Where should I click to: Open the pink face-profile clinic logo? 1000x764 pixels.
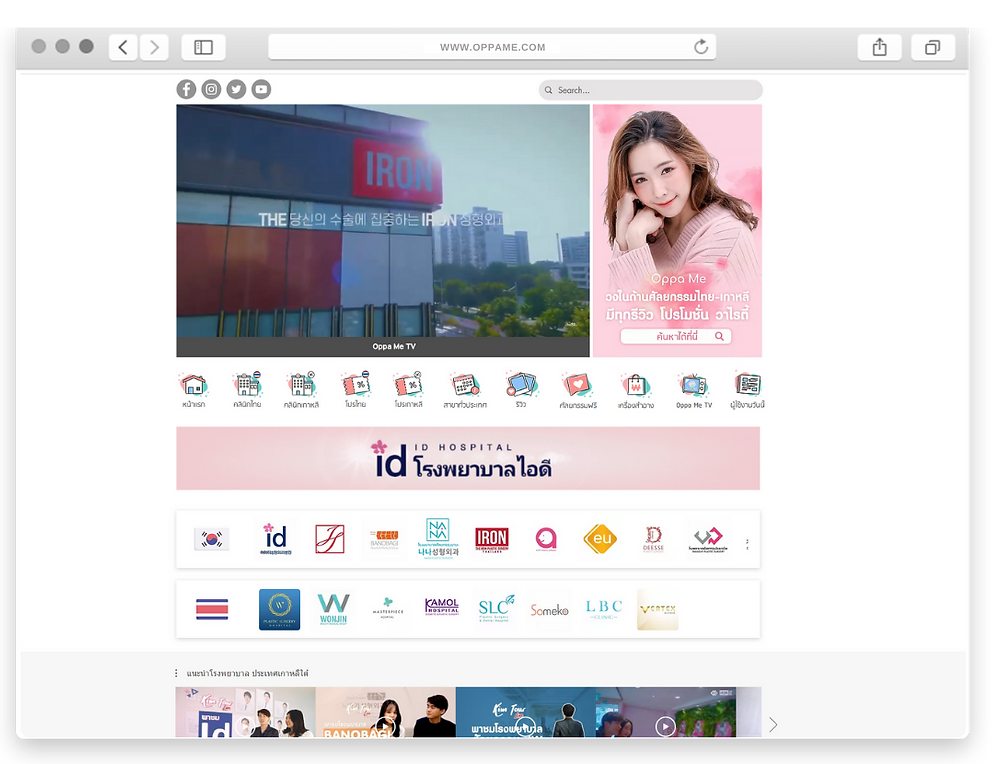546,540
